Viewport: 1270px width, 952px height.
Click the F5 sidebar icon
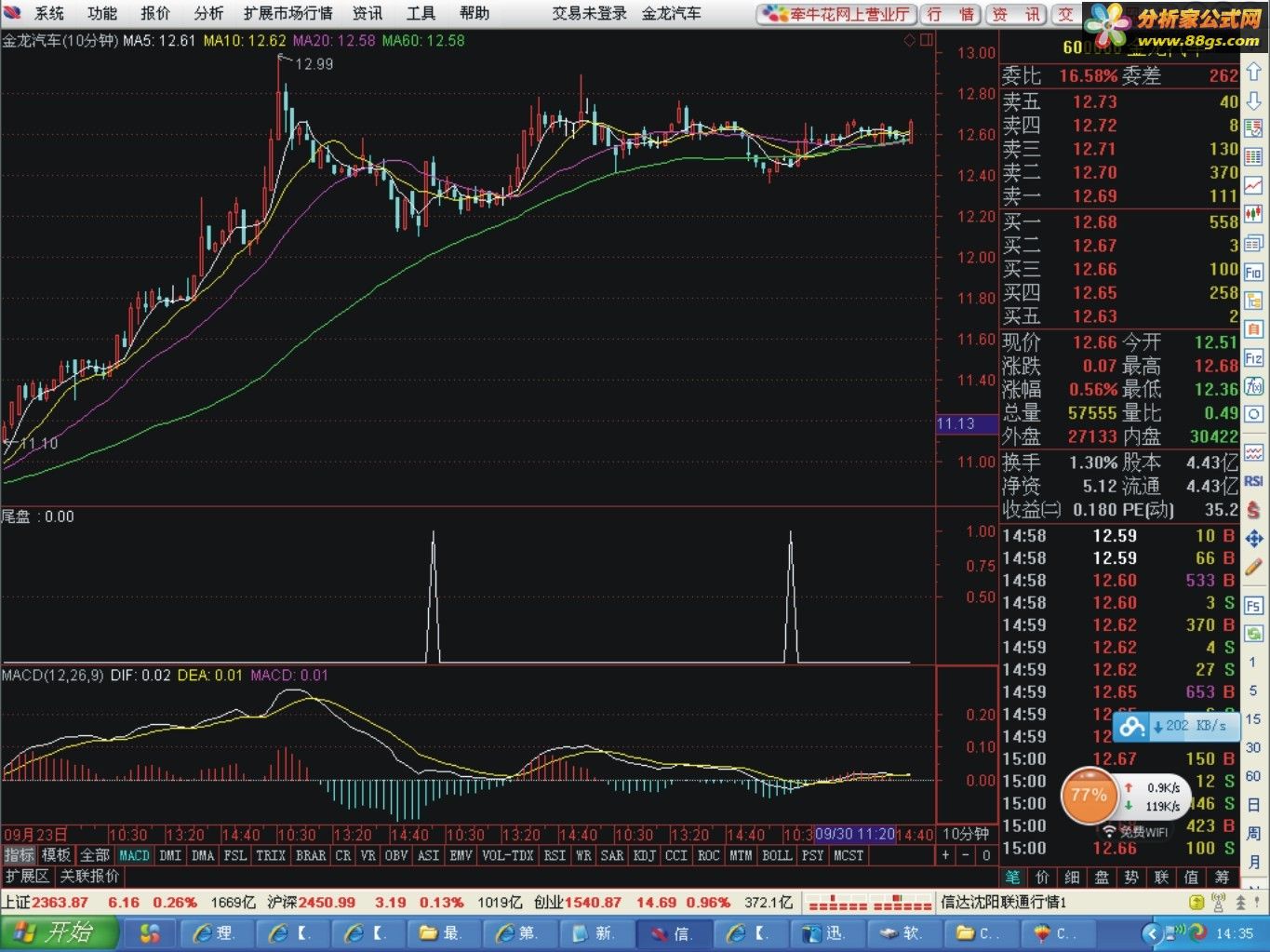click(x=1253, y=606)
